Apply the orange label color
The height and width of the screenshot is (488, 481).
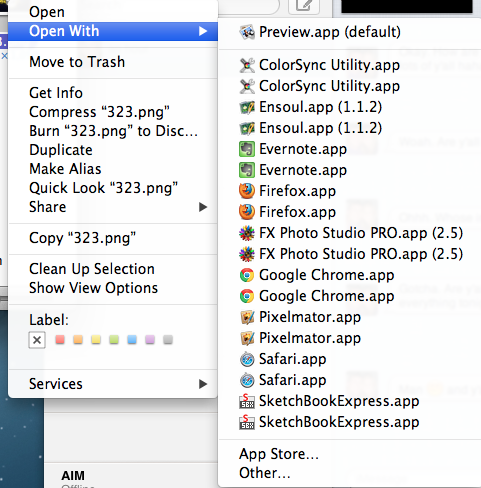78,340
